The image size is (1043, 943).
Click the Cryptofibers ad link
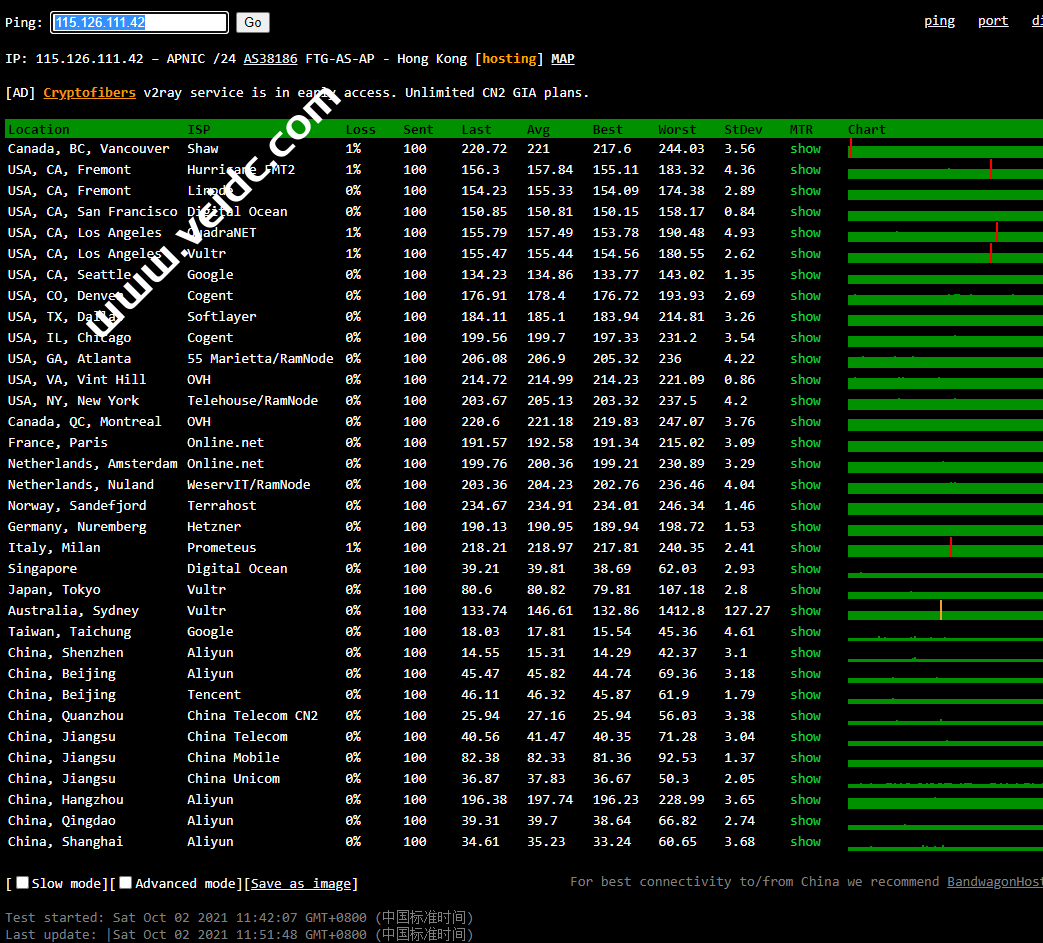pos(89,93)
